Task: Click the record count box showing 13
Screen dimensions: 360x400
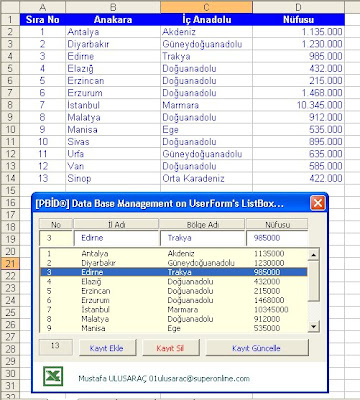Action: (56, 347)
